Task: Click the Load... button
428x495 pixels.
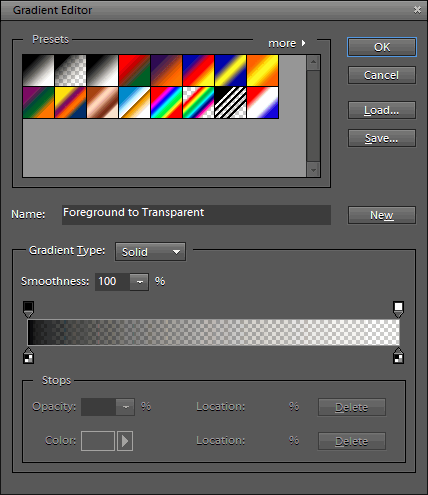Action: (x=382, y=110)
